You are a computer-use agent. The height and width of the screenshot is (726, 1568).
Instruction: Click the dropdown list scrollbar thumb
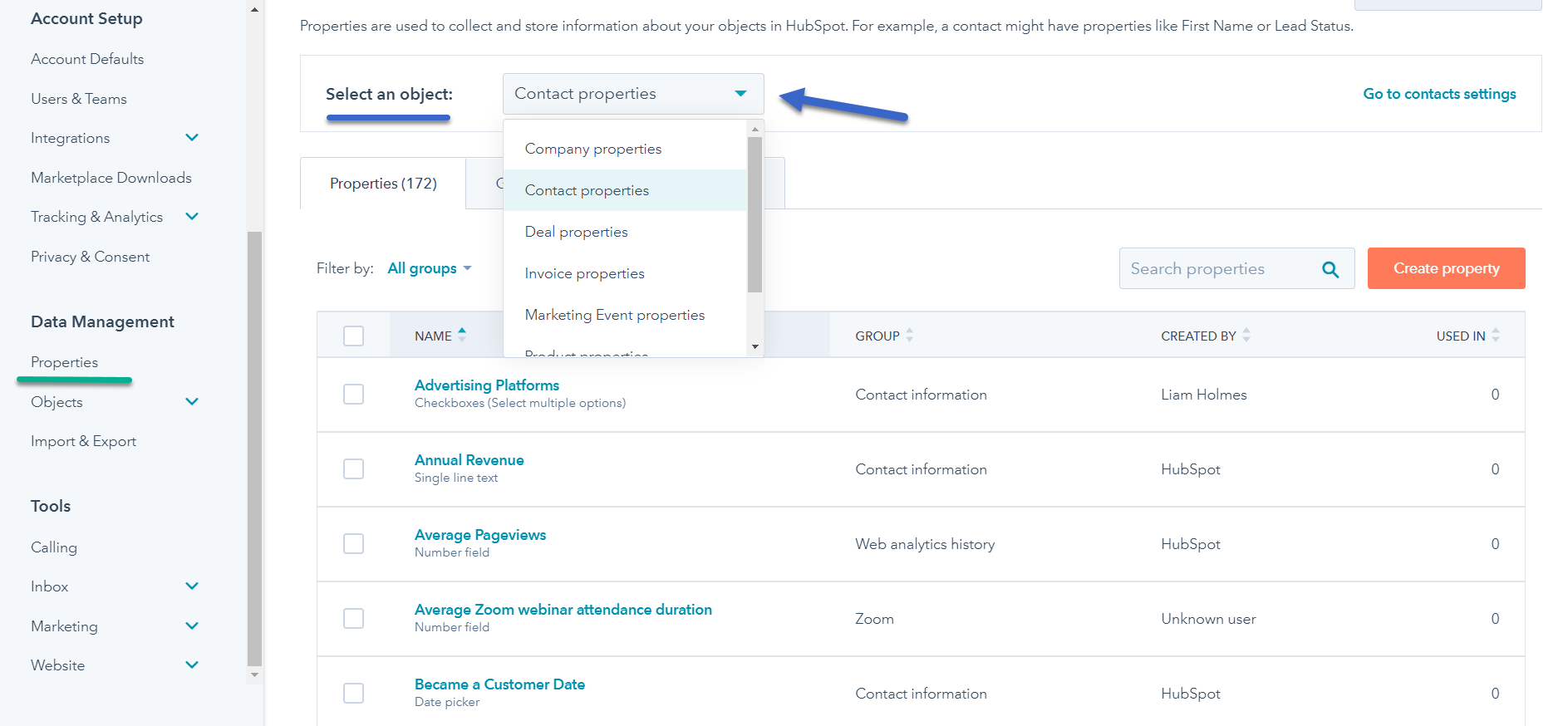tap(755, 214)
